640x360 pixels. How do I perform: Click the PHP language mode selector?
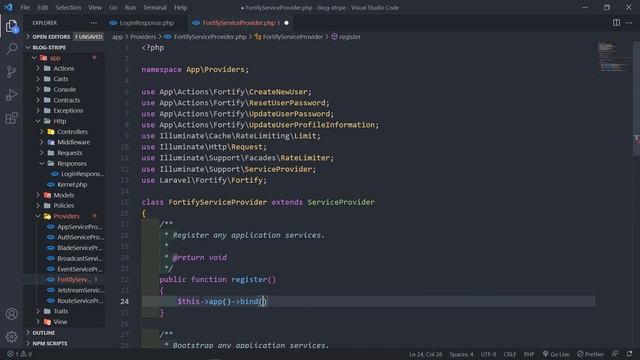[x=529, y=354]
